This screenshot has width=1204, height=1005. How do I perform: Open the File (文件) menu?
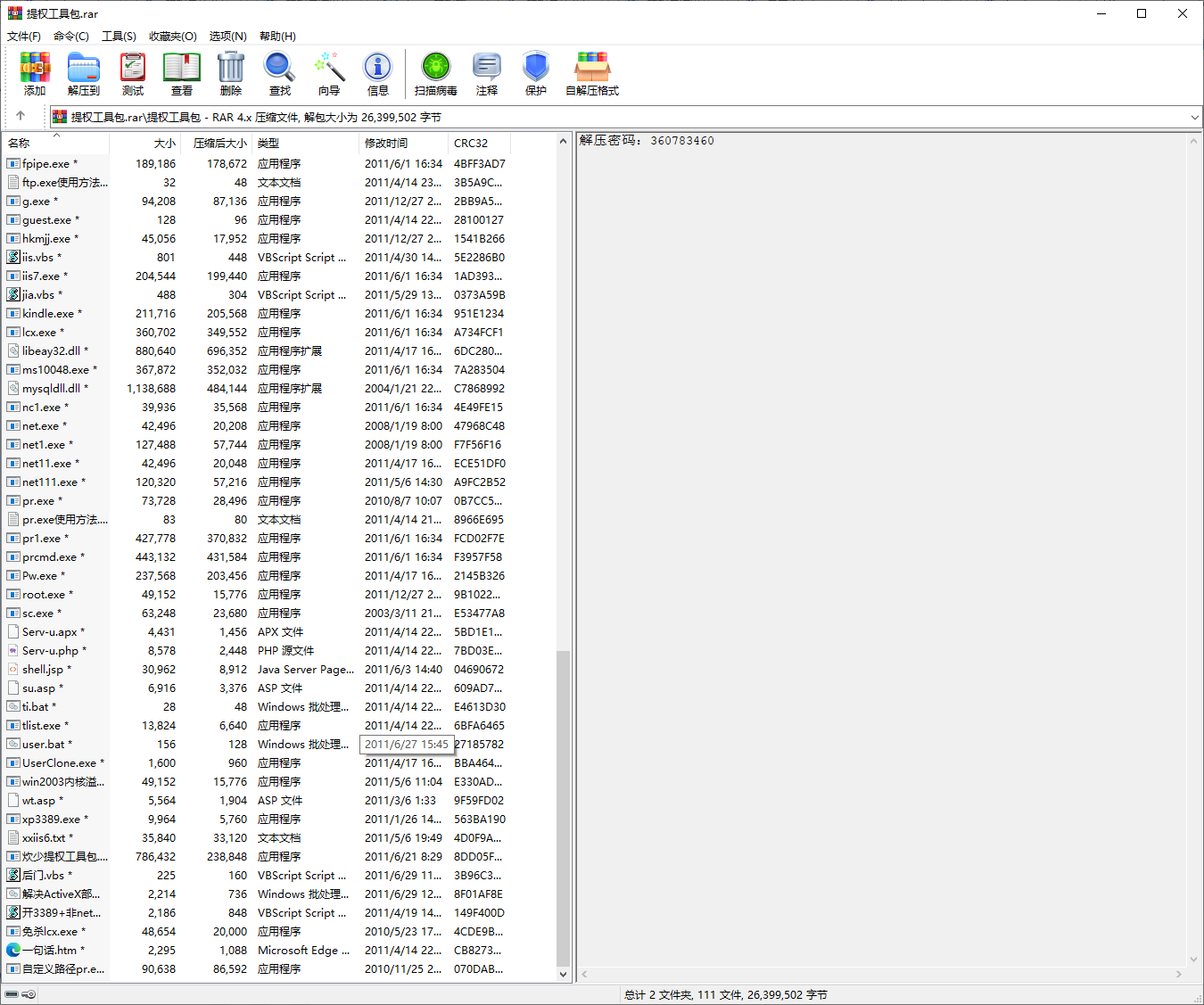click(x=24, y=37)
